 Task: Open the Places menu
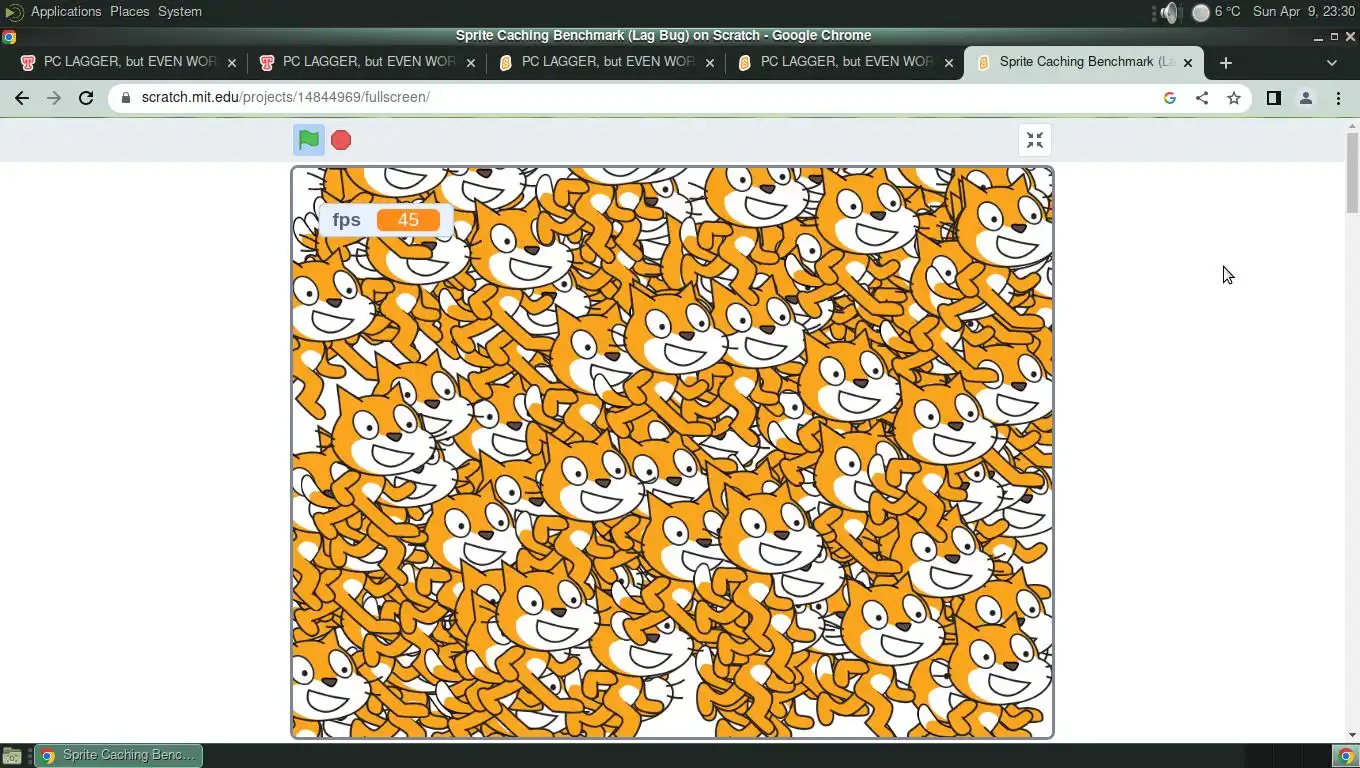[129, 12]
